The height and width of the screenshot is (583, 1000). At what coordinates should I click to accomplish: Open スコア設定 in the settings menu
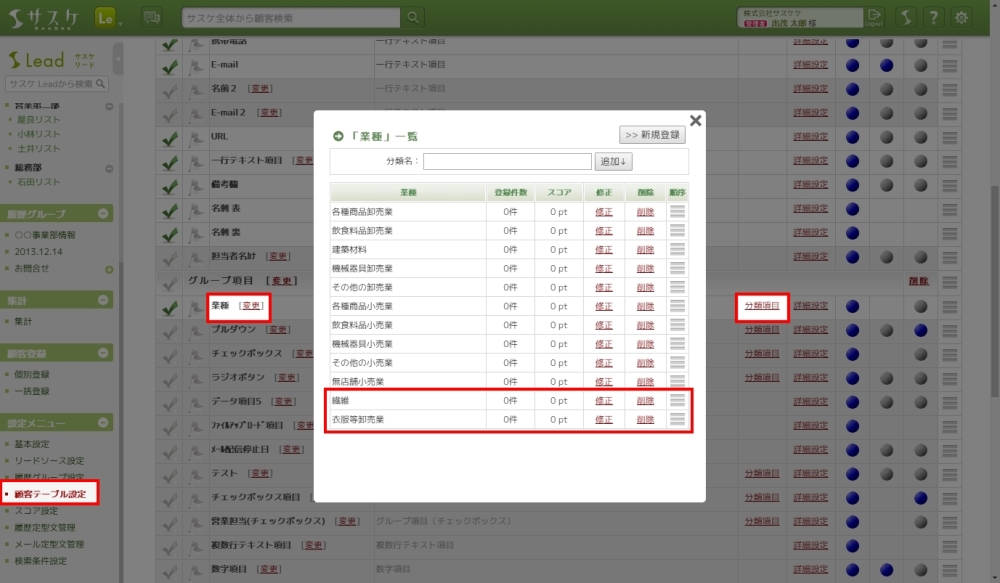click(36, 510)
